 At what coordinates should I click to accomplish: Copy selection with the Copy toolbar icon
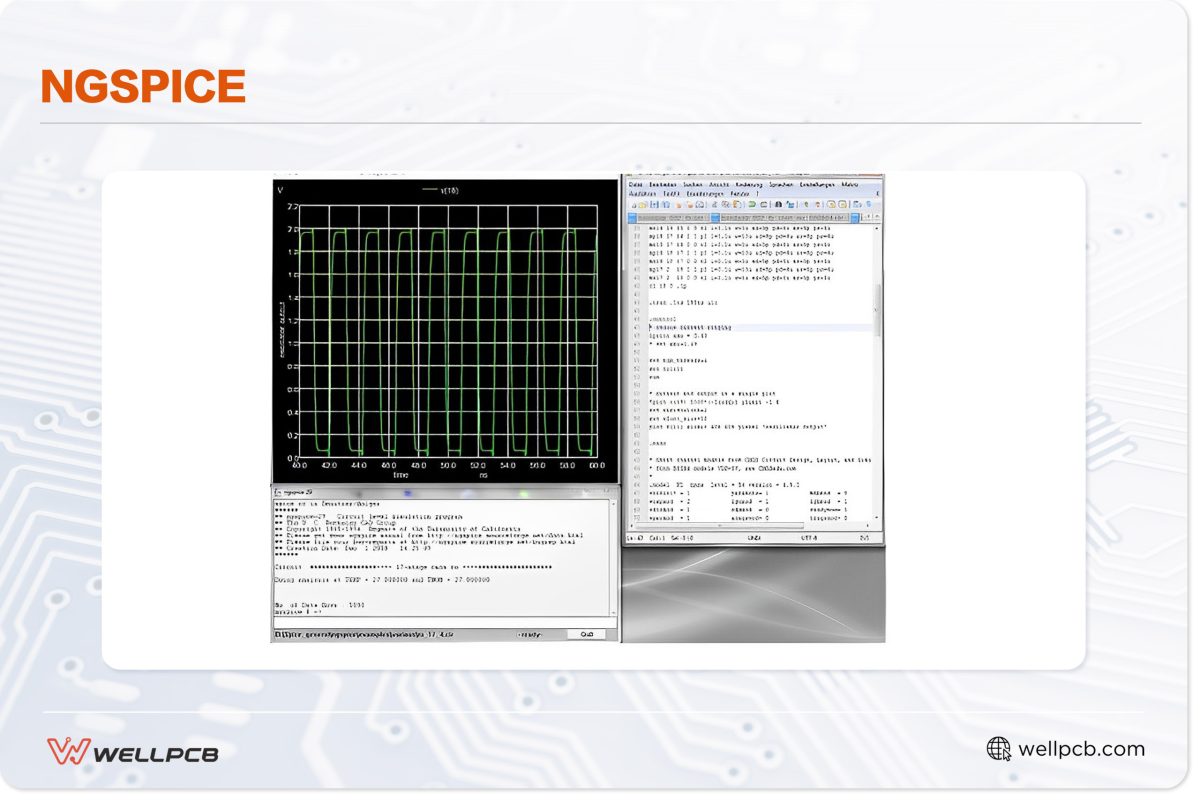coord(724,204)
